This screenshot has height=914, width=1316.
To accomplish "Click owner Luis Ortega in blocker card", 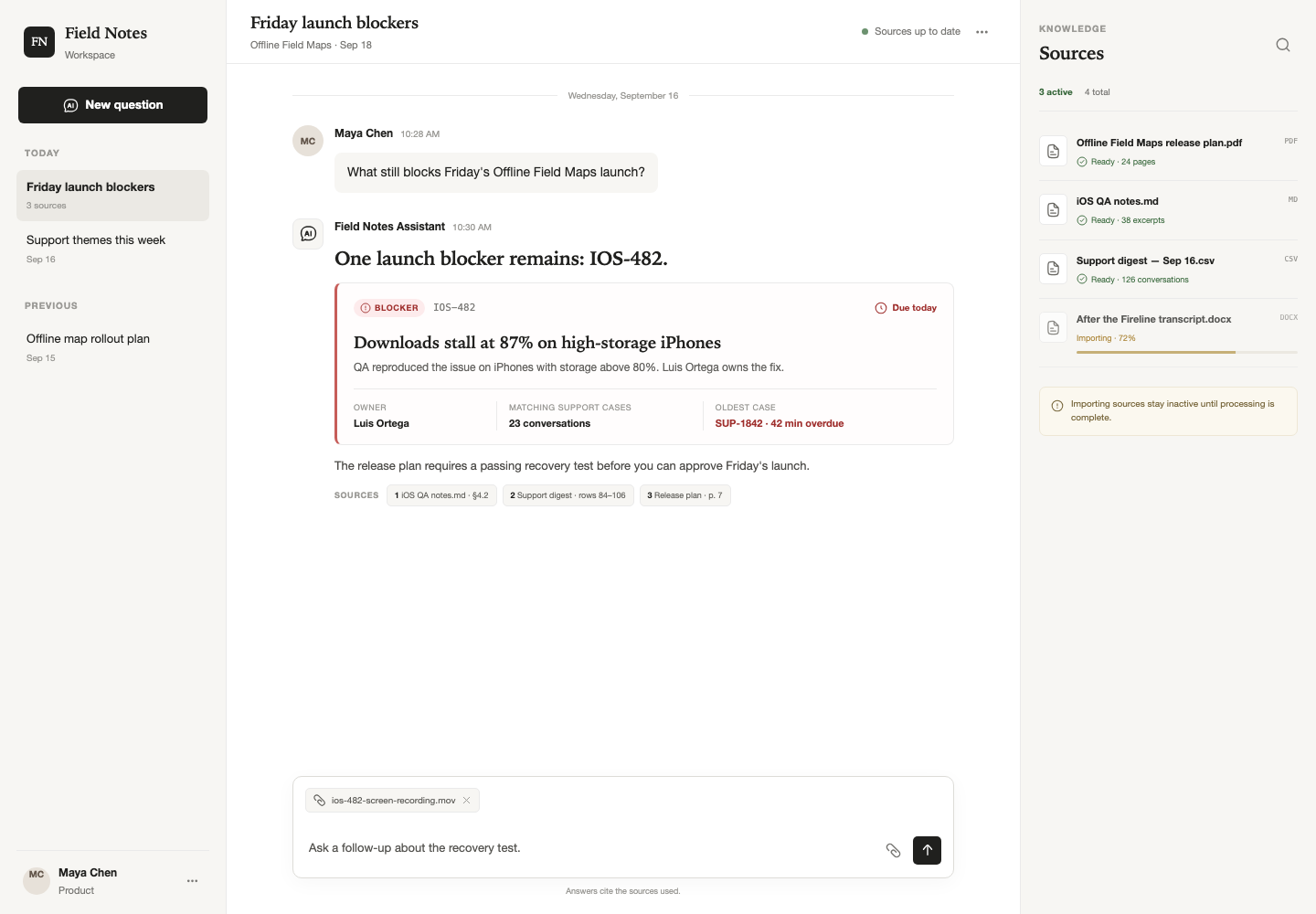I will [381, 424].
